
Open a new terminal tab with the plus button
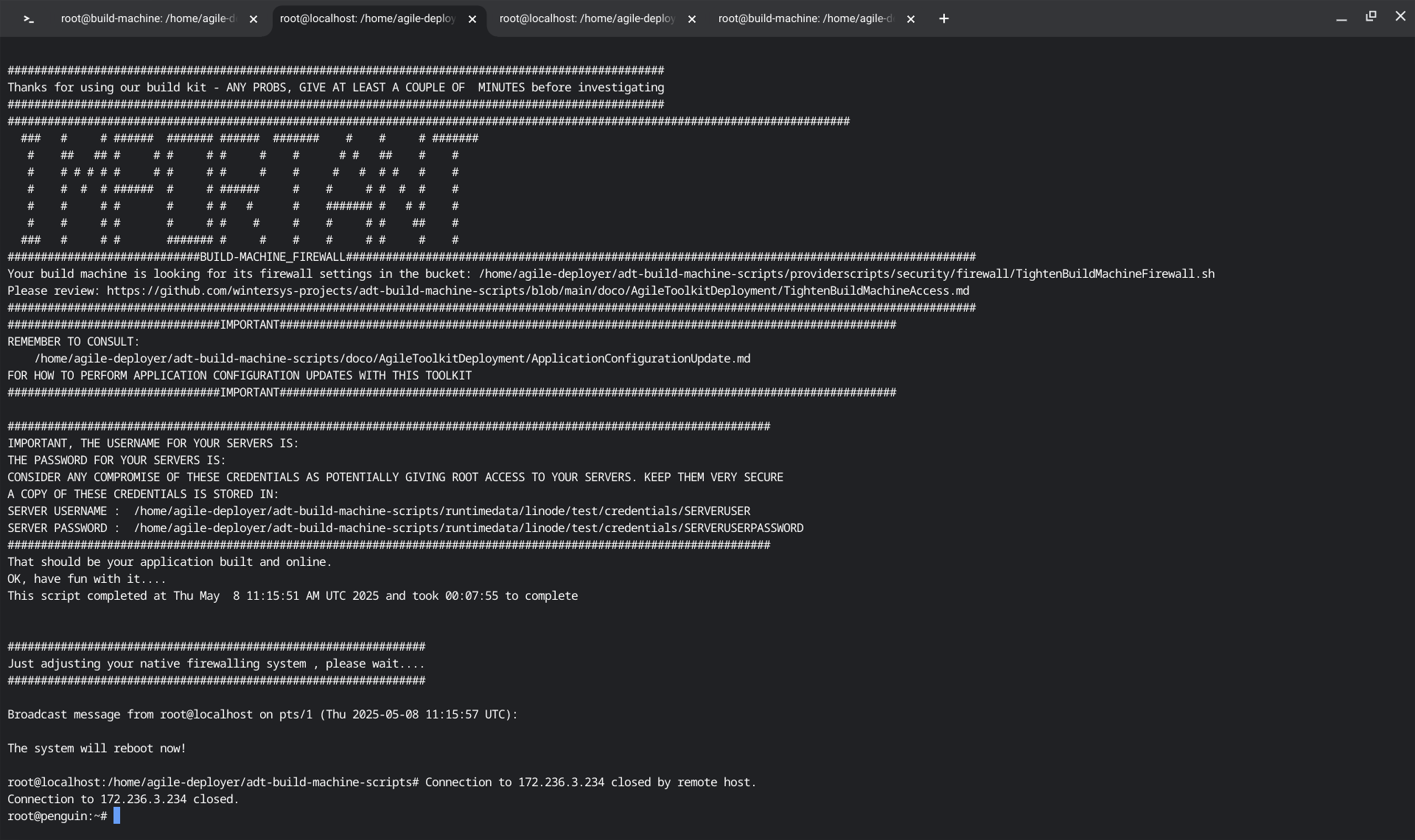943,19
